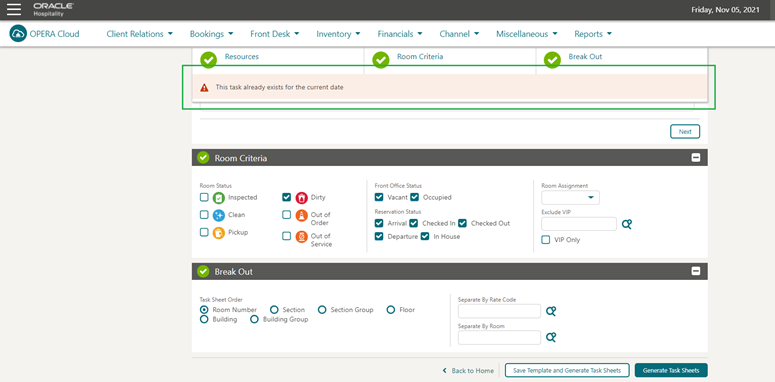Open the Inventory menu

(339, 34)
